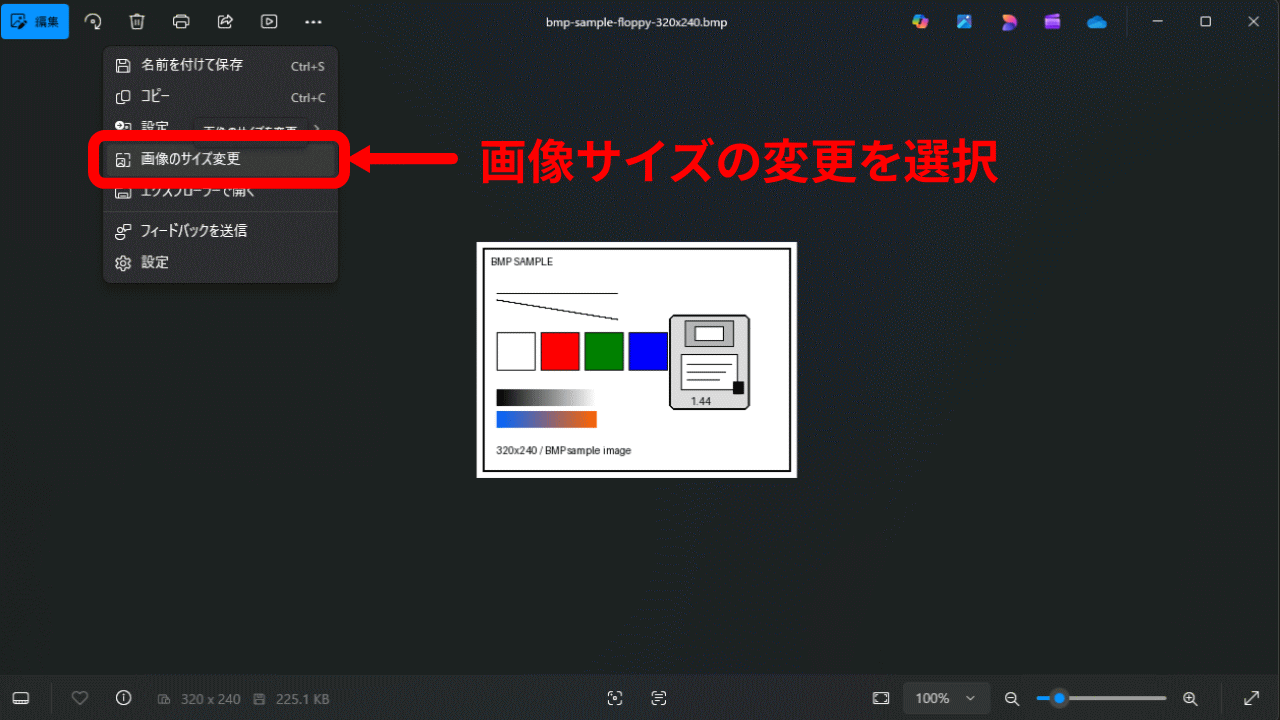
Task: Select the text actions (OCR) icon
Action: pyautogui.click(x=658, y=698)
